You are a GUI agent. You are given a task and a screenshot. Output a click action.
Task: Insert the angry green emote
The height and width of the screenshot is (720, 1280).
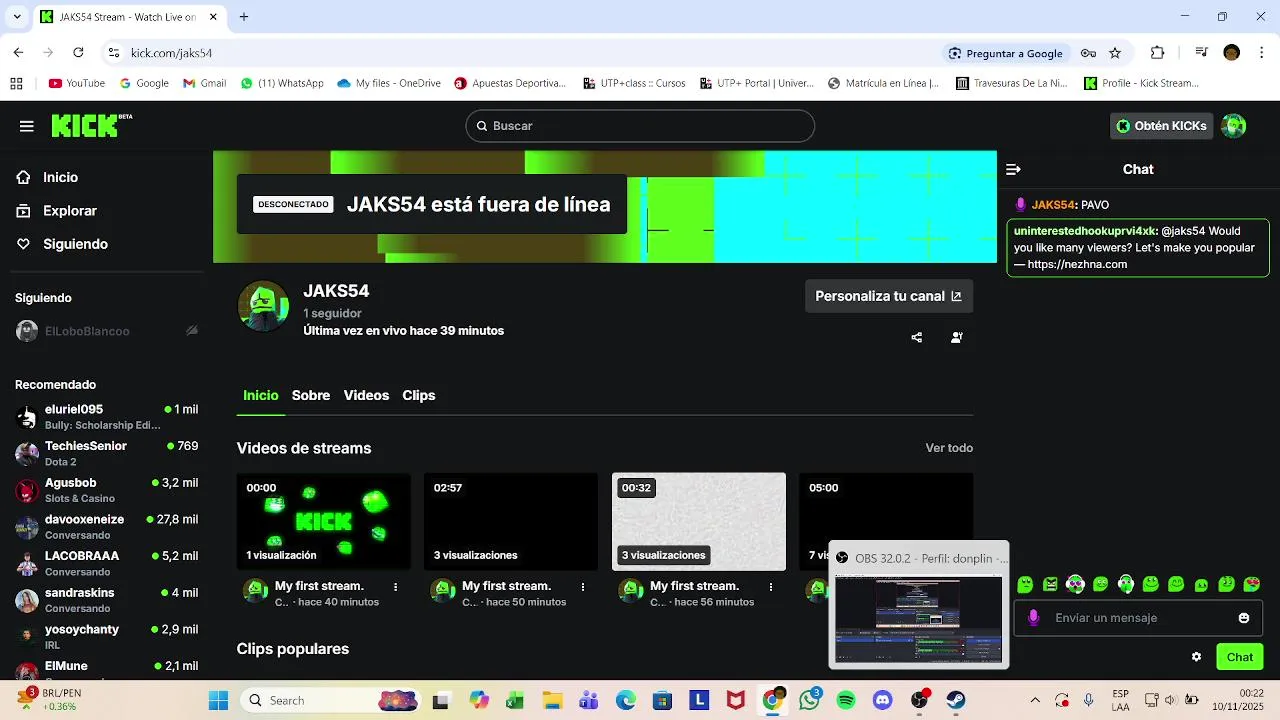[x=1050, y=584]
